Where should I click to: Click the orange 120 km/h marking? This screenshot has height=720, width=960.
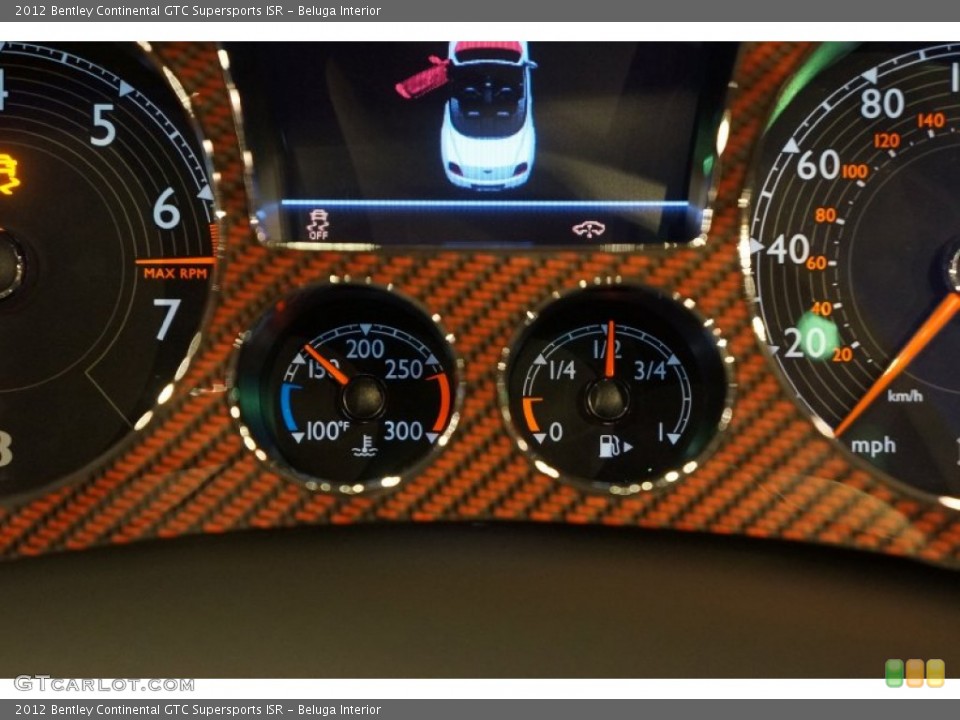(887, 141)
